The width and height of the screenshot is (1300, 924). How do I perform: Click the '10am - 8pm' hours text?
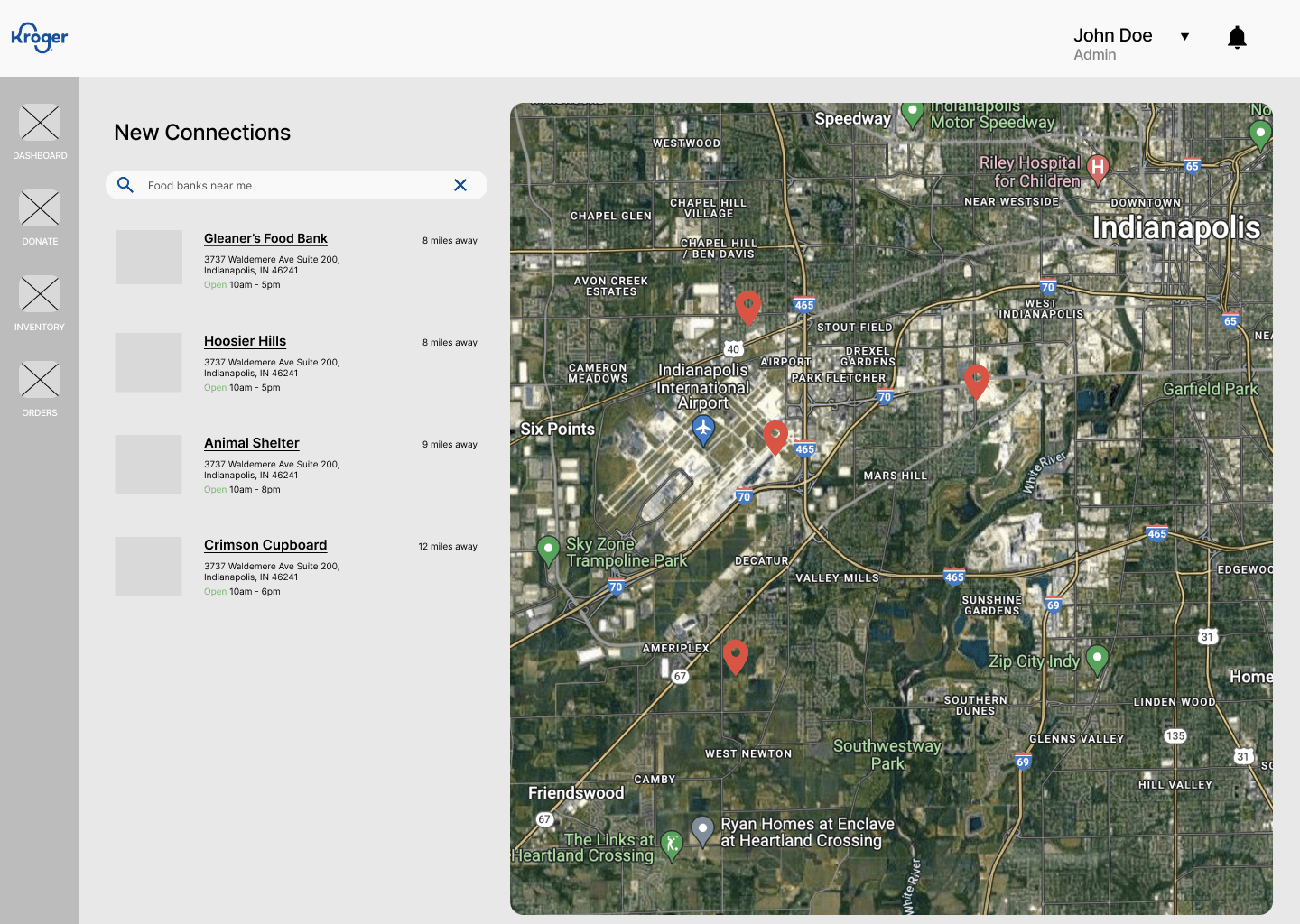(255, 490)
